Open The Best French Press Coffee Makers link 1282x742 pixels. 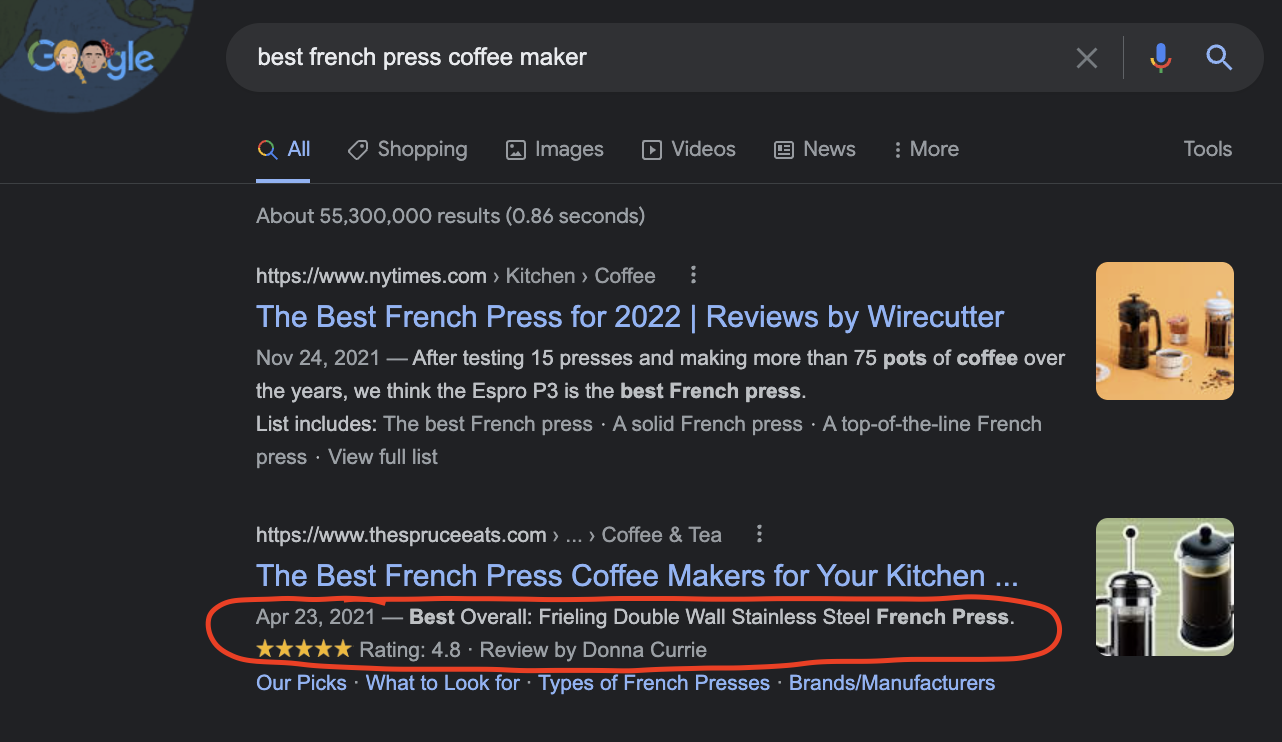[637, 576]
